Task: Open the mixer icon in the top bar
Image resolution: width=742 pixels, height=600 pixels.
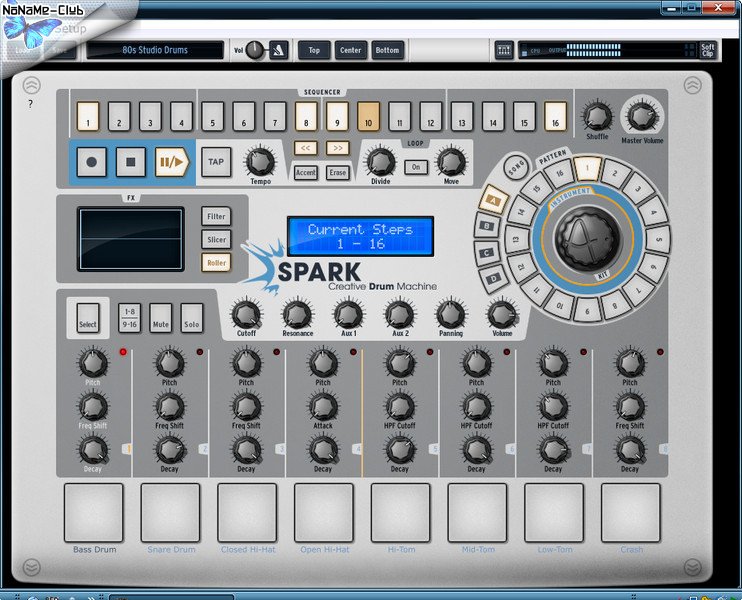Action: [503, 50]
